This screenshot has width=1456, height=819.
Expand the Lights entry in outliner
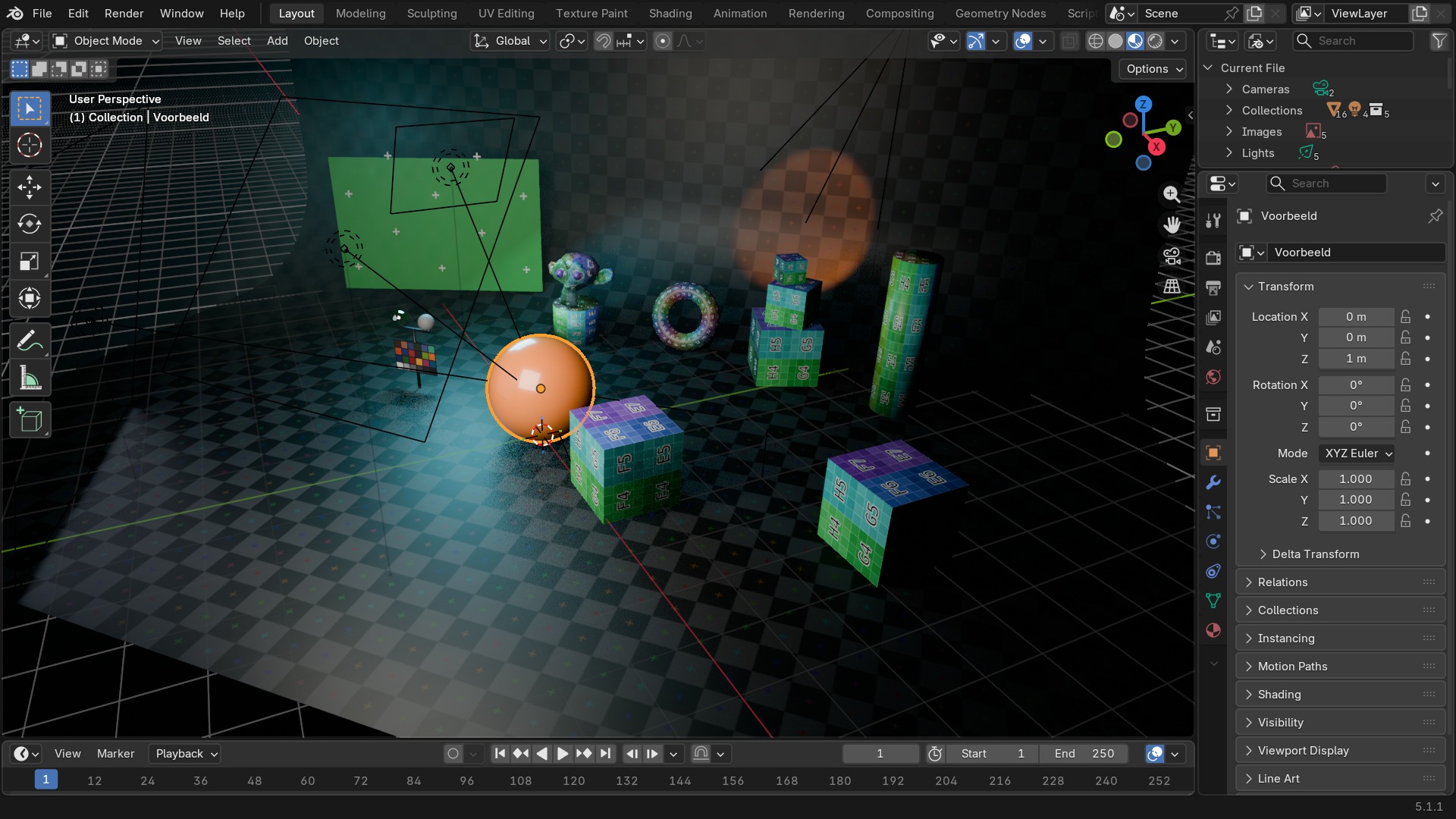click(1228, 153)
